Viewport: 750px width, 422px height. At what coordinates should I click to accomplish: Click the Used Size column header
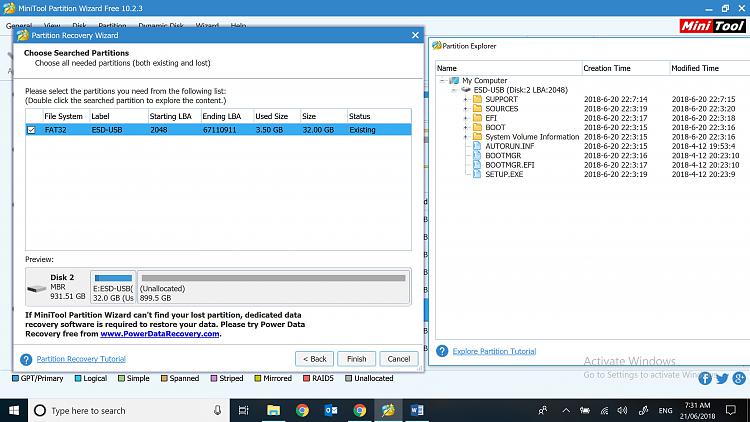pyautogui.click(x=276, y=116)
